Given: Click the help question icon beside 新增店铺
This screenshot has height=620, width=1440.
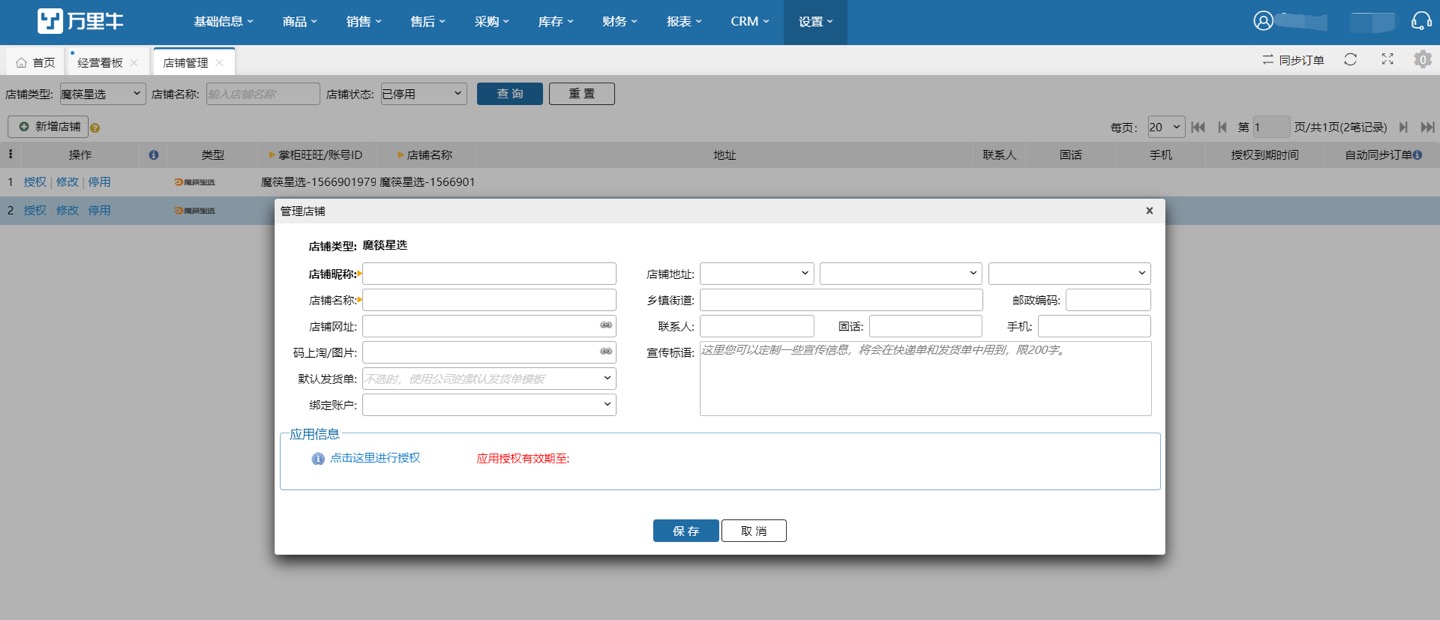Looking at the screenshot, I should [x=95, y=128].
